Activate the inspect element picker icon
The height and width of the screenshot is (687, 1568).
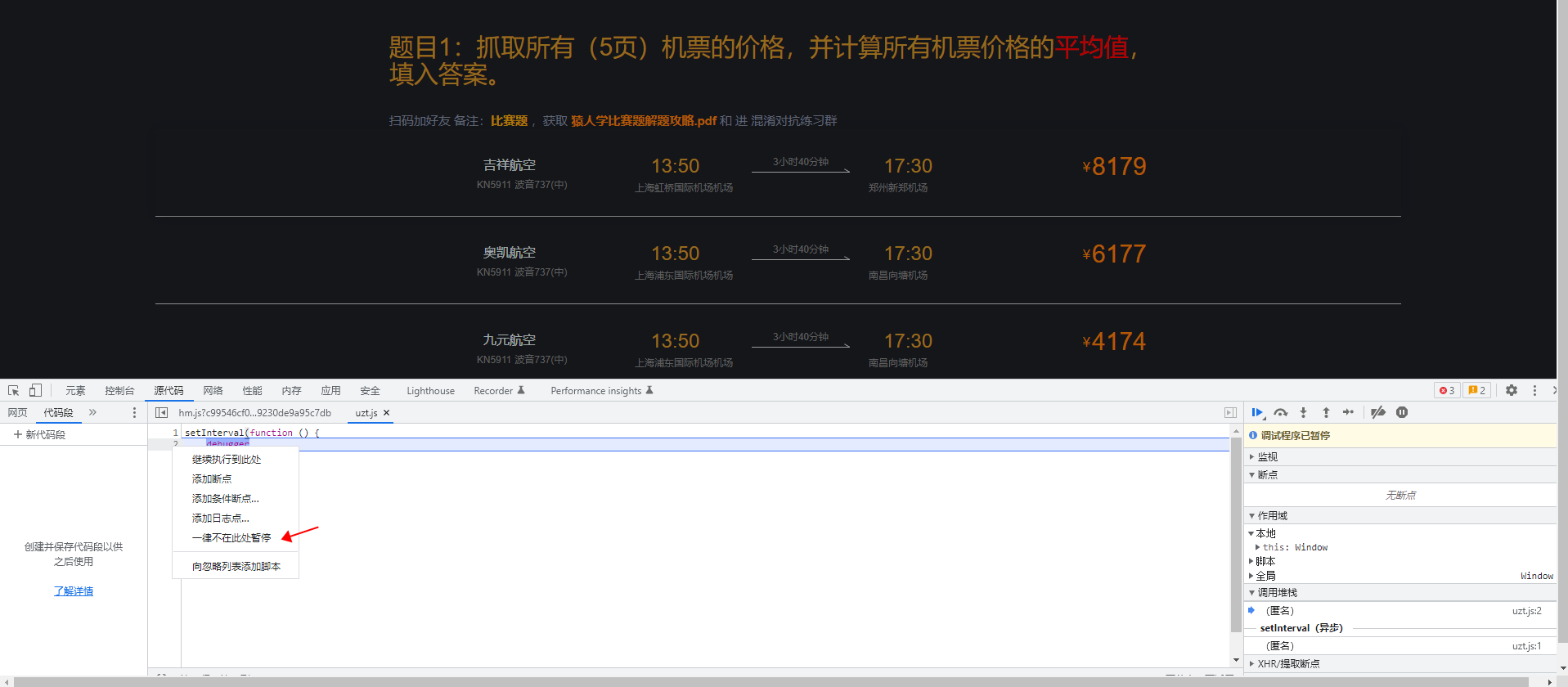pos(13,391)
